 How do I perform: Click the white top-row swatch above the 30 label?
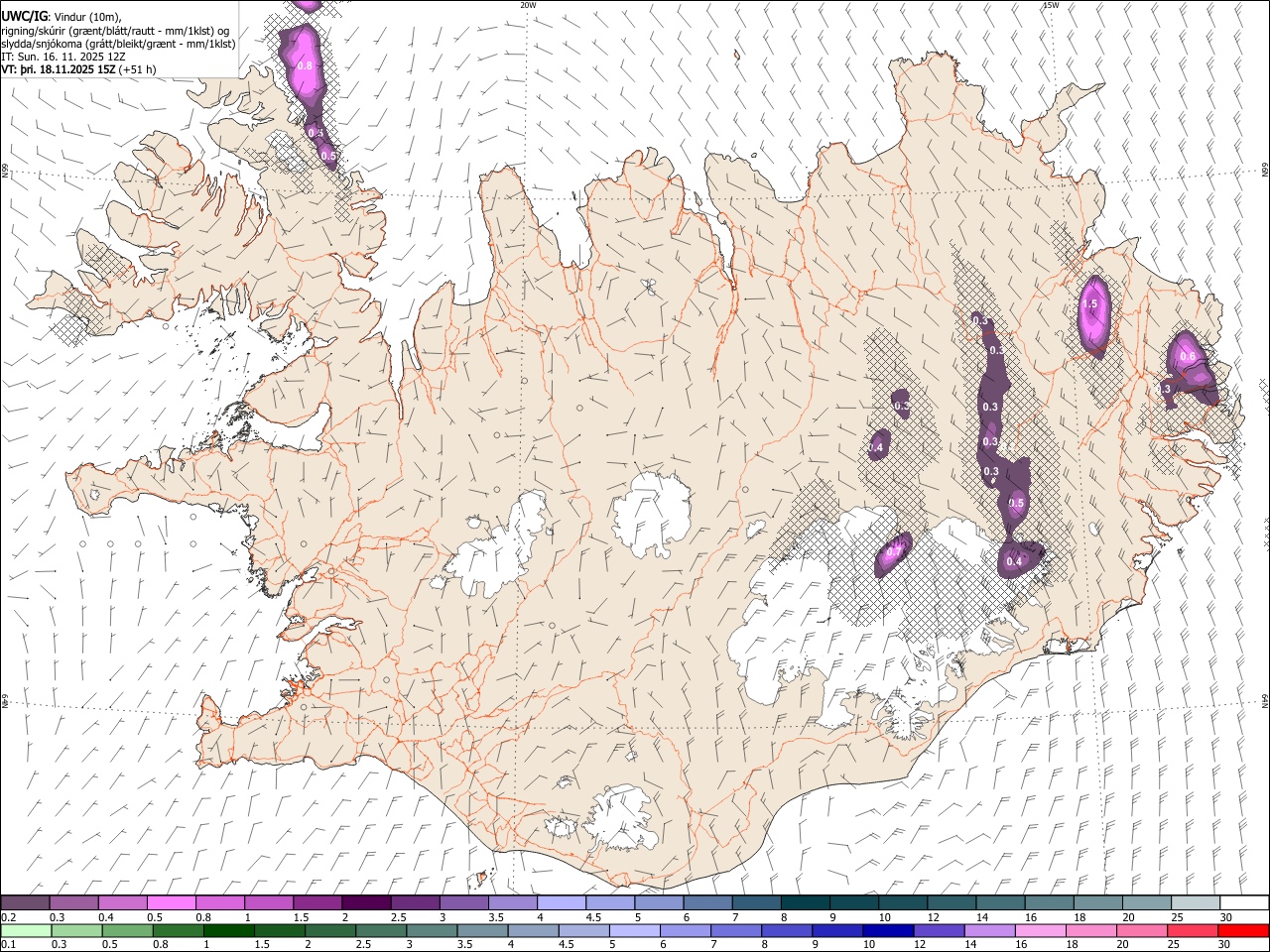point(1244,902)
